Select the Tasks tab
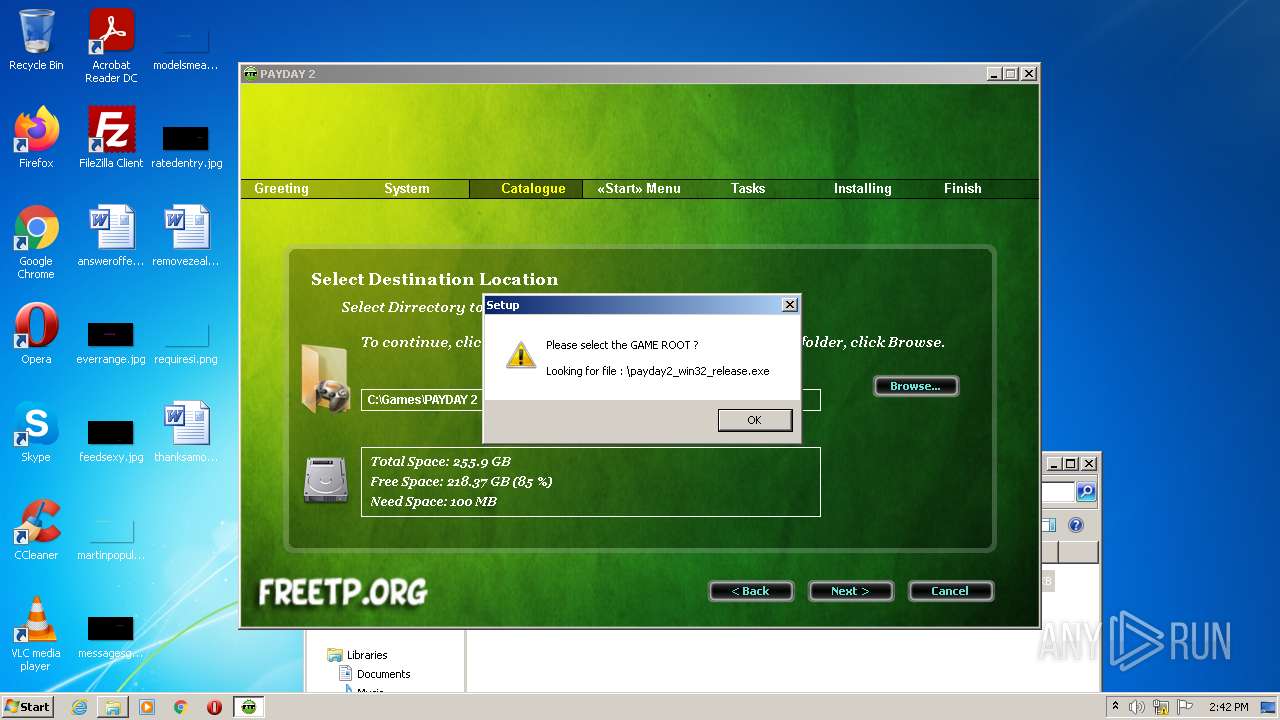This screenshot has width=1280, height=720. 748,188
